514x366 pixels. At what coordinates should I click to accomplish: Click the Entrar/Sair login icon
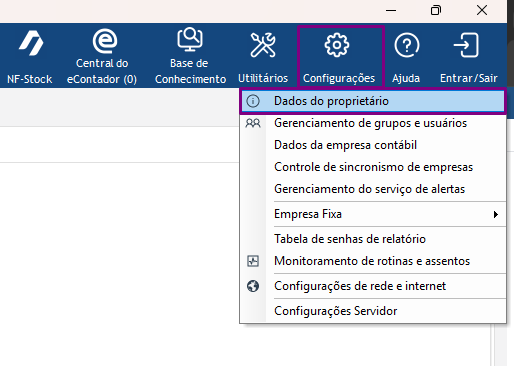[x=466, y=45]
